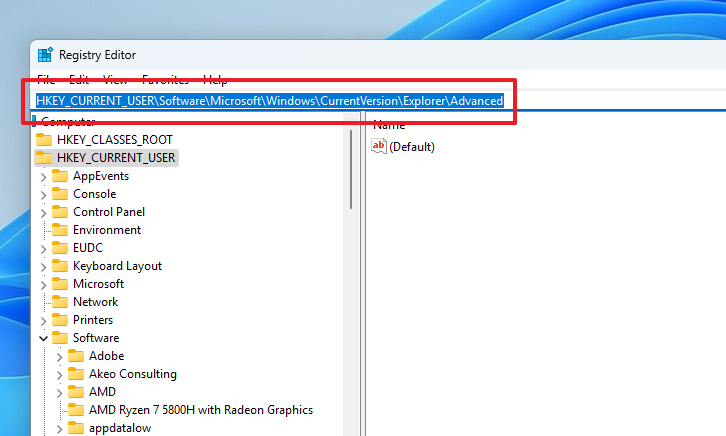Image resolution: width=726 pixels, height=436 pixels.
Task: Click the Registry Editor app icon in title bar
Action: [x=45, y=55]
